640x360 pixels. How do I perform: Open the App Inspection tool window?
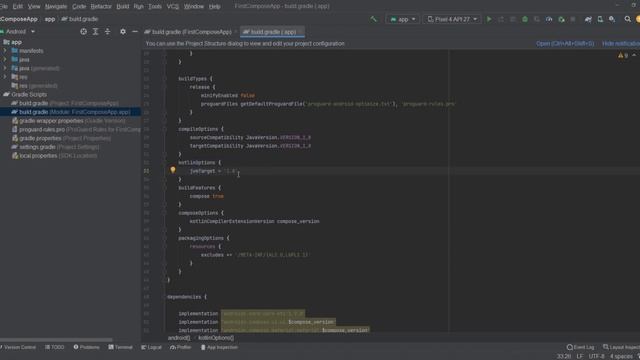click(219, 347)
